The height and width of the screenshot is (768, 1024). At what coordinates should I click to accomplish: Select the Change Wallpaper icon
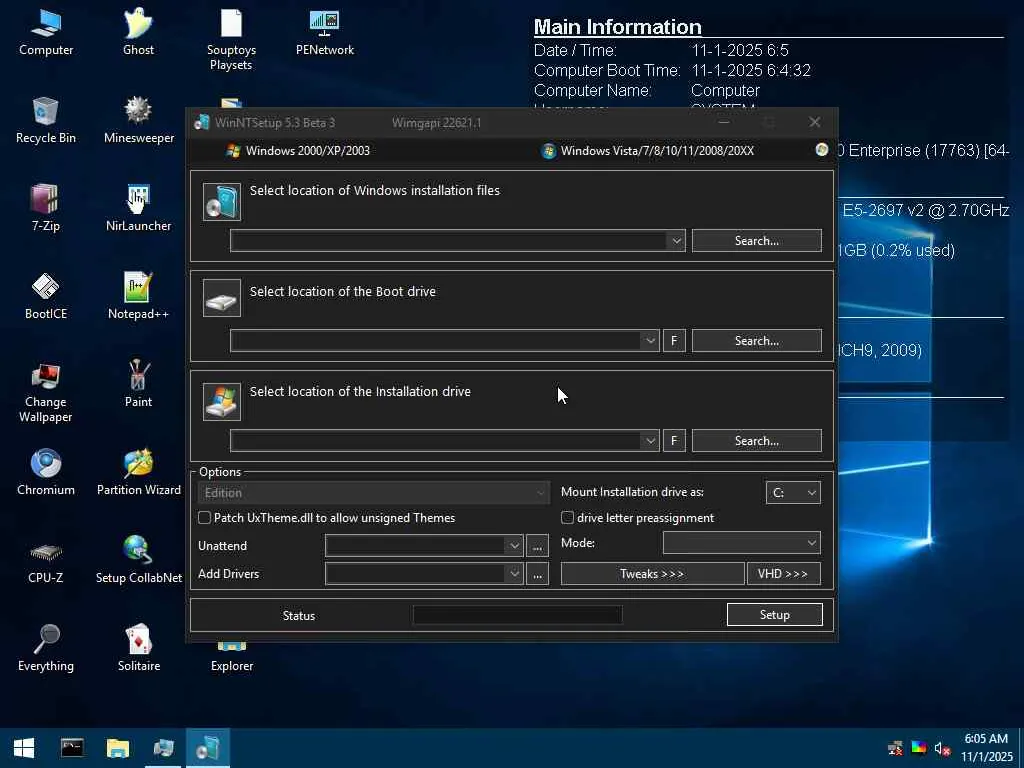[x=46, y=392]
